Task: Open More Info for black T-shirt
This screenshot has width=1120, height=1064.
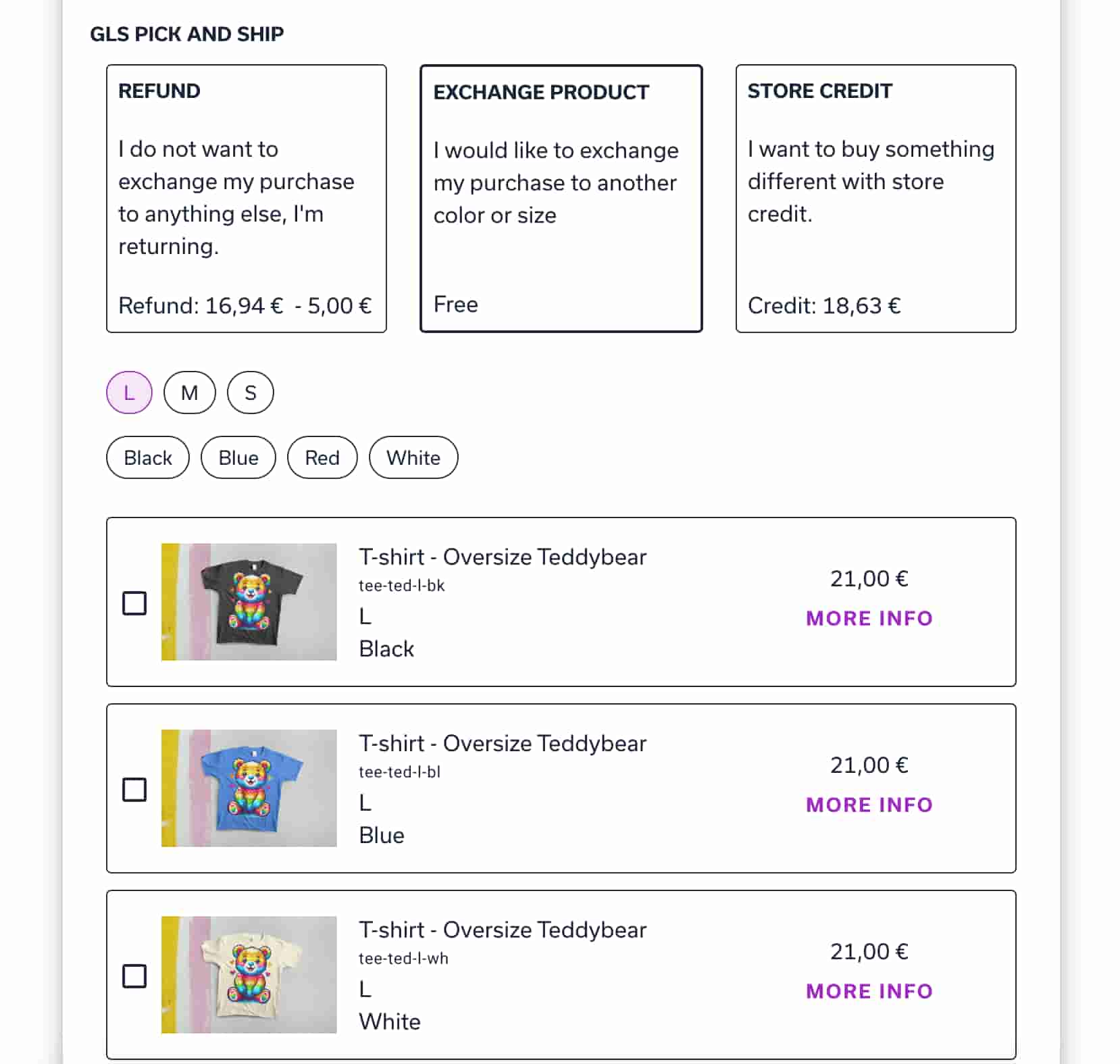Action: [869, 618]
